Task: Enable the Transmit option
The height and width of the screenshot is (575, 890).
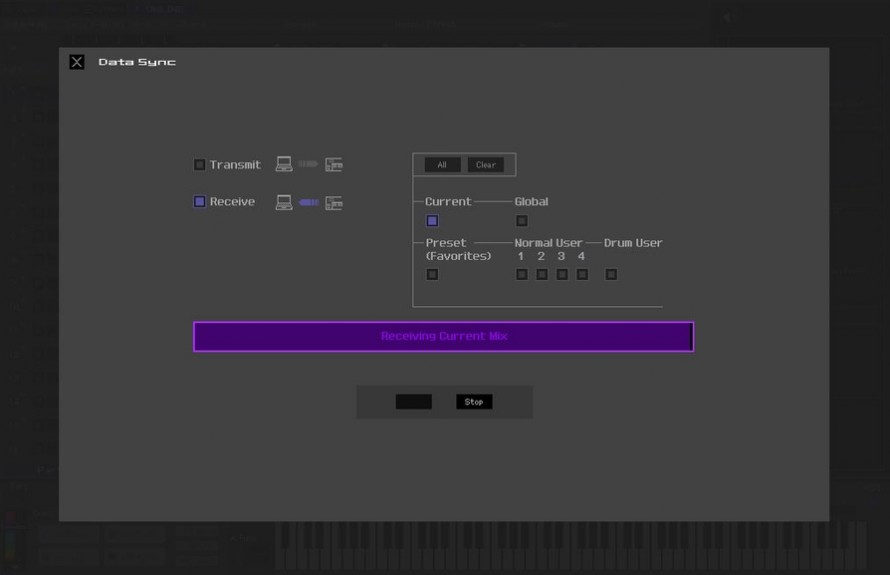Action: 200,165
